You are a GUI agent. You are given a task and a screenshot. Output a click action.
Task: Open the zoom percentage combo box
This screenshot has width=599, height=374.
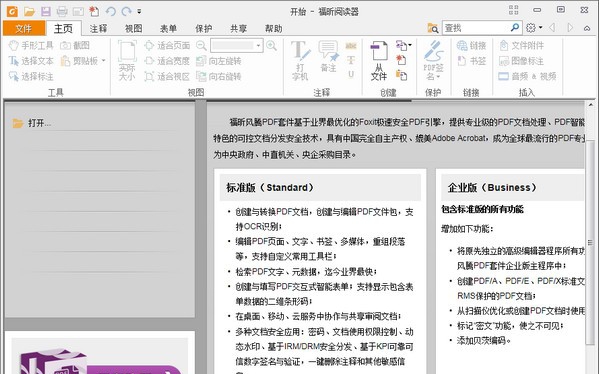[236, 45]
